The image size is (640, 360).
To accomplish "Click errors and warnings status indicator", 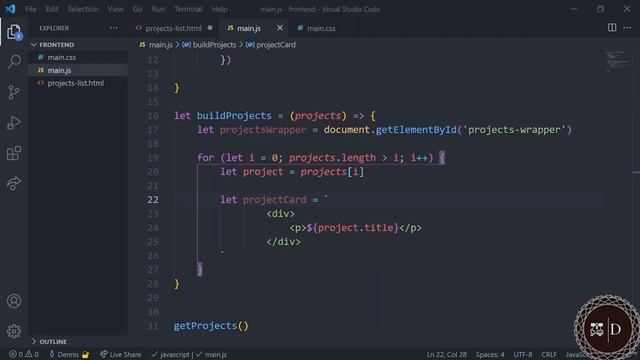I will [24, 354].
